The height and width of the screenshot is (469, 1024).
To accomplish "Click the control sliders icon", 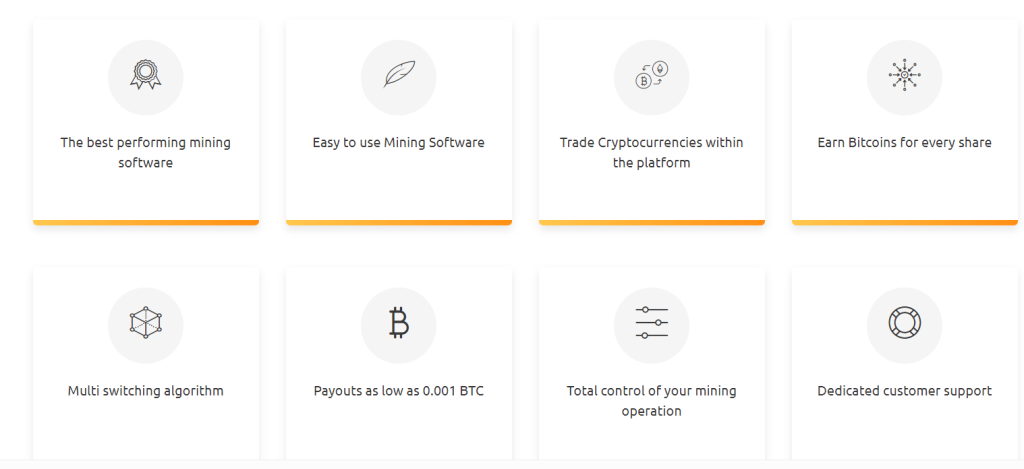I will (x=652, y=322).
